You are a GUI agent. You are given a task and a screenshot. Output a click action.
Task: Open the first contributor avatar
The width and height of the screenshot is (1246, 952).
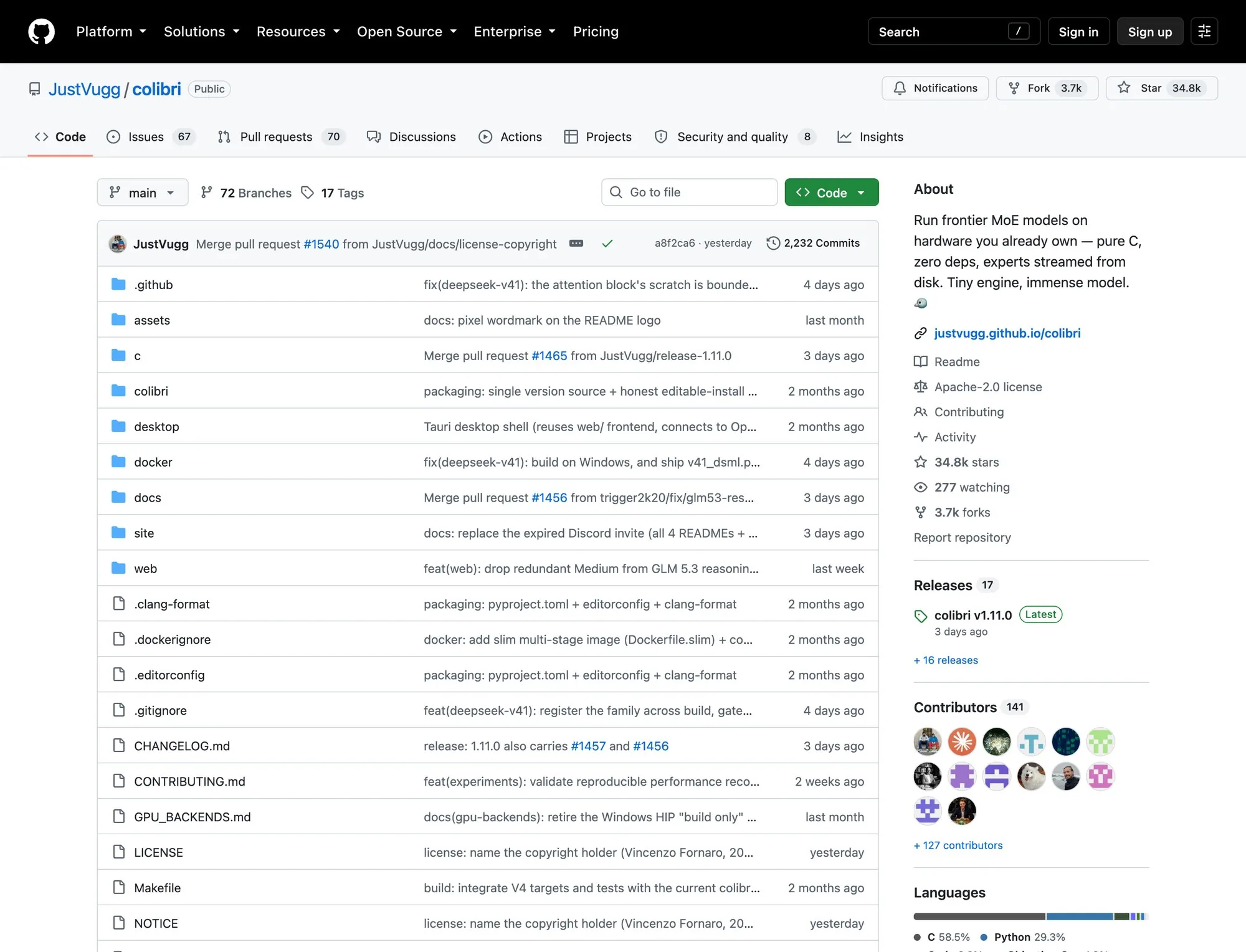point(928,741)
